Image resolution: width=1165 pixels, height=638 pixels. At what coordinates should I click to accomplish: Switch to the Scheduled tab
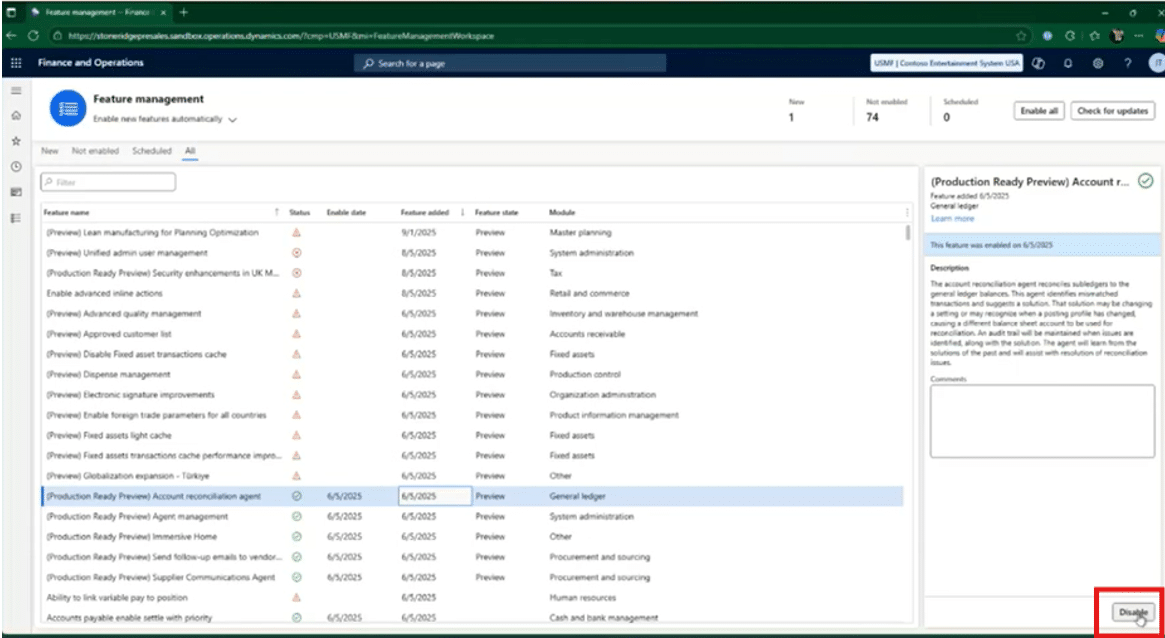[152, 151]
